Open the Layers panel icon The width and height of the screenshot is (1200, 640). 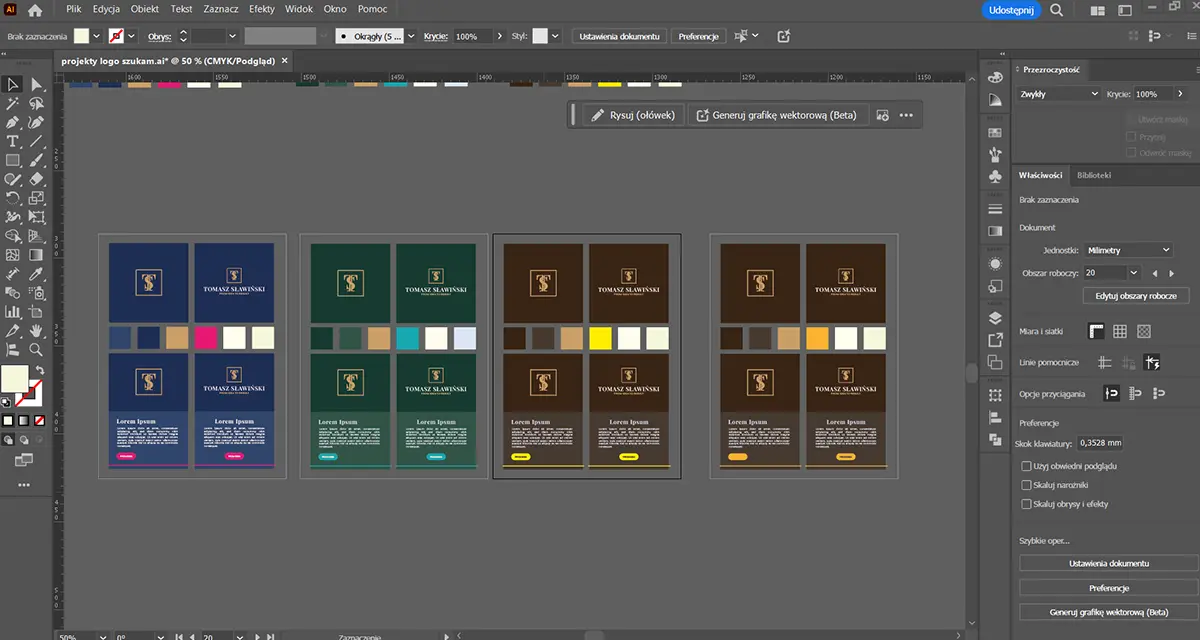[995, 318]
